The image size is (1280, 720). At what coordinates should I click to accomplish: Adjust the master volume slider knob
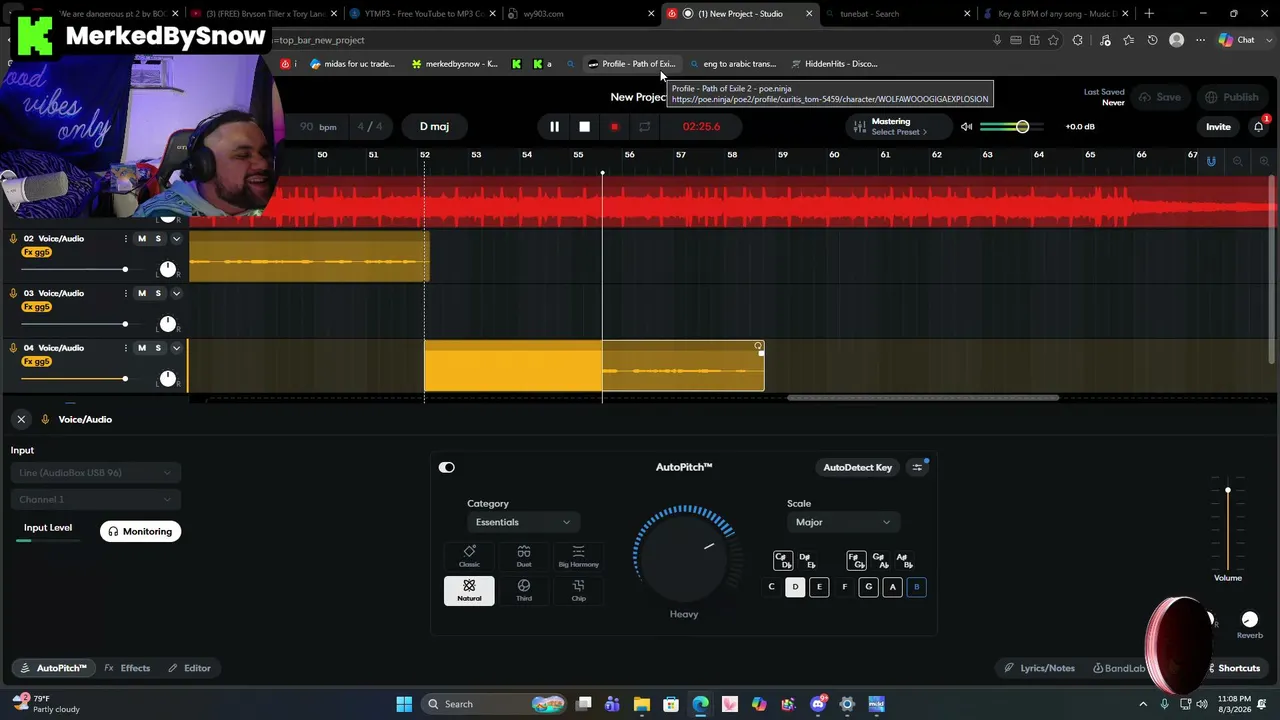click(1022, 127)
